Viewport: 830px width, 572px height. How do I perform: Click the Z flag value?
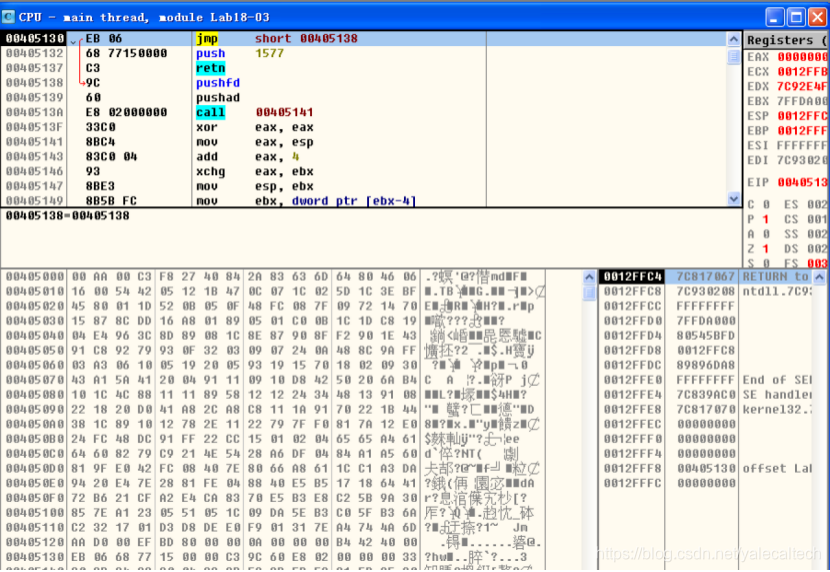766,249
